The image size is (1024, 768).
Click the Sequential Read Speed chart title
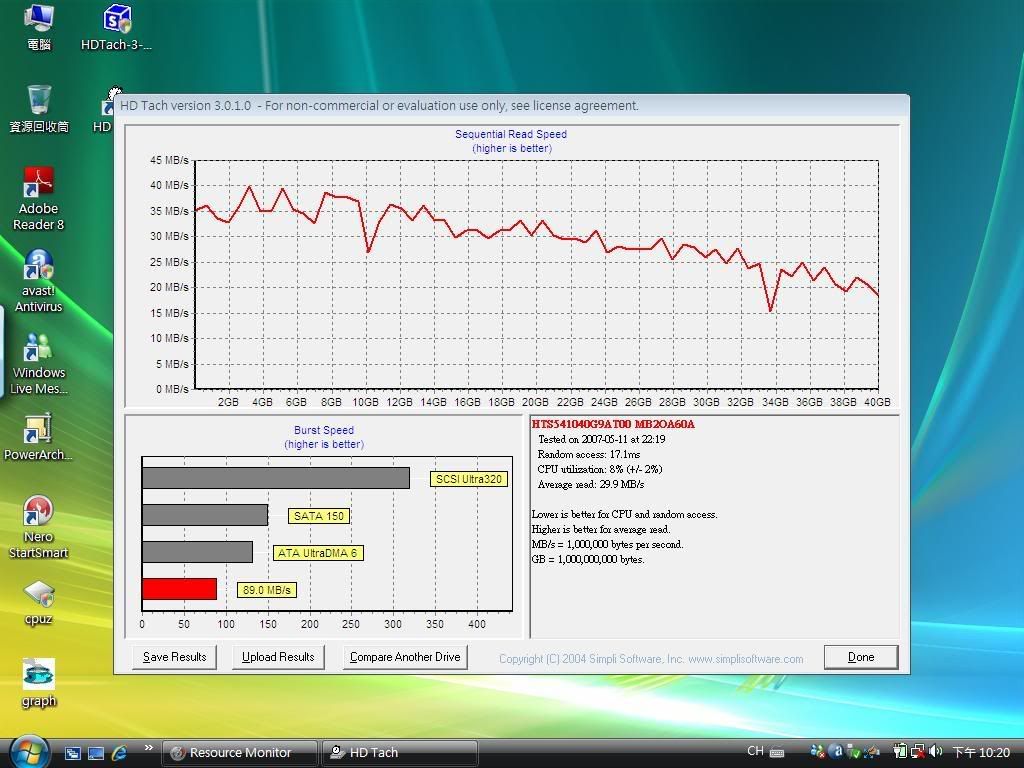(511, 134)
